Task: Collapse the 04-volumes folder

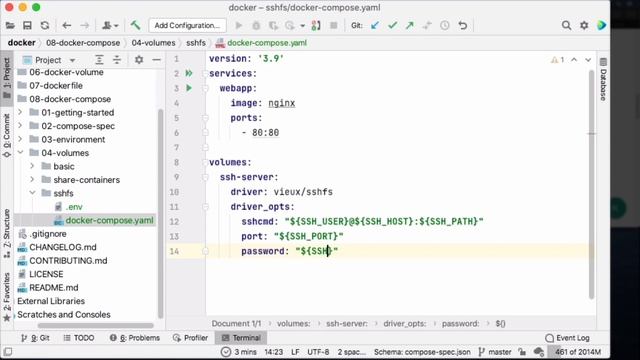Action: pyautogui.click(x=20, y=153)
